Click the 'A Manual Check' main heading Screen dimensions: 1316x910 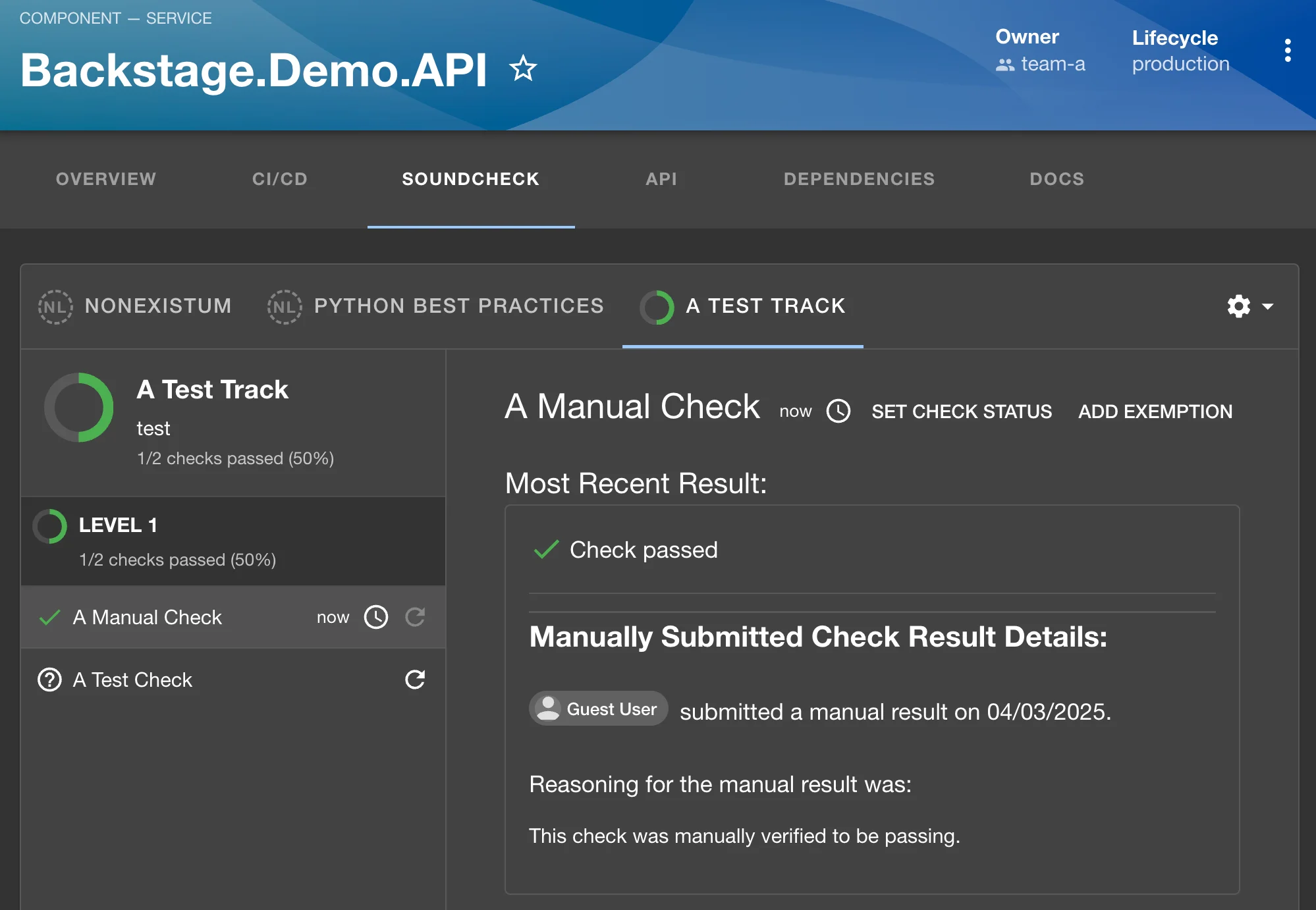(x=632, y=406)
